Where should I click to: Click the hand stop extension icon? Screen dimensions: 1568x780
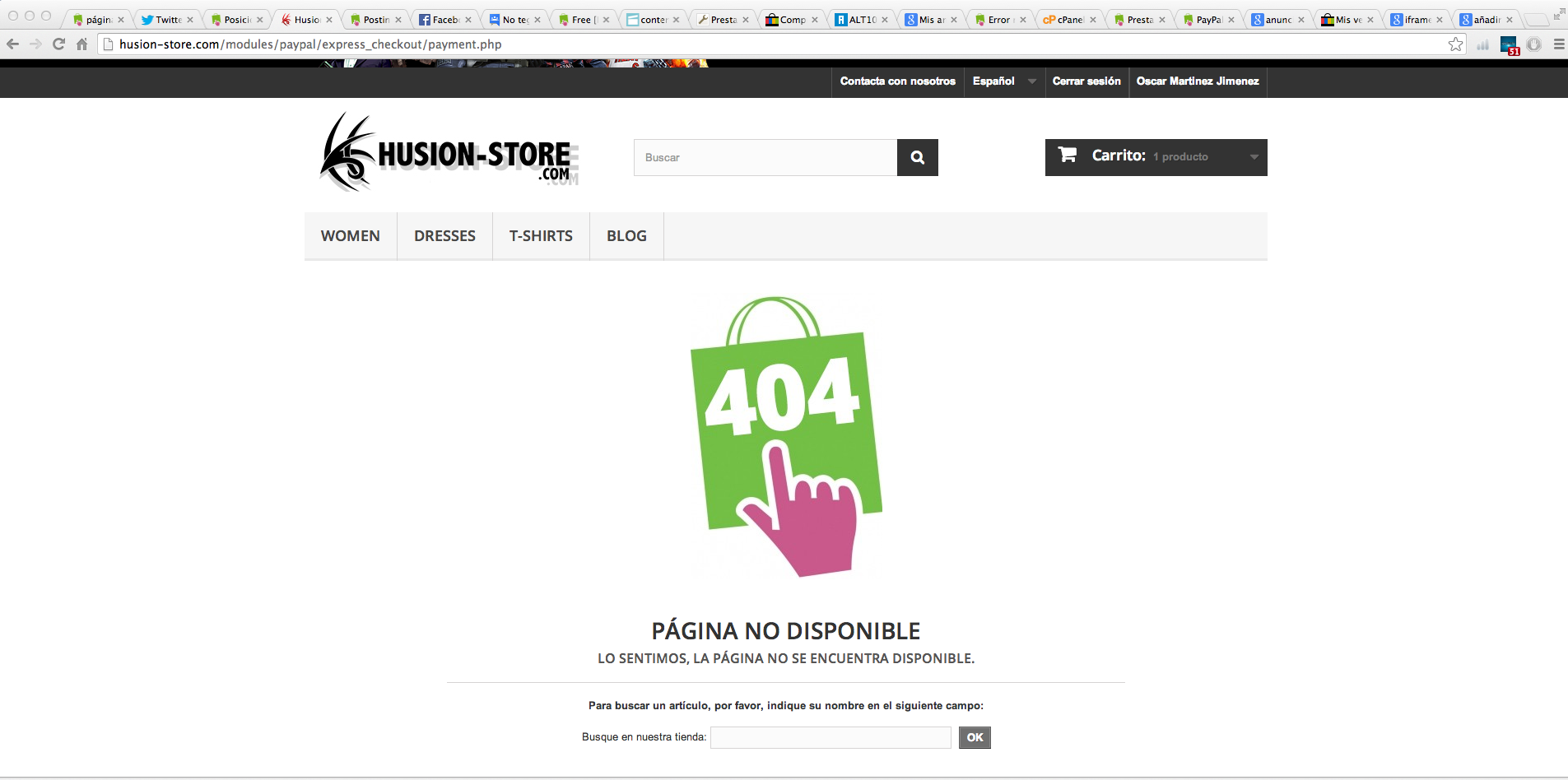click(1534, 44)
